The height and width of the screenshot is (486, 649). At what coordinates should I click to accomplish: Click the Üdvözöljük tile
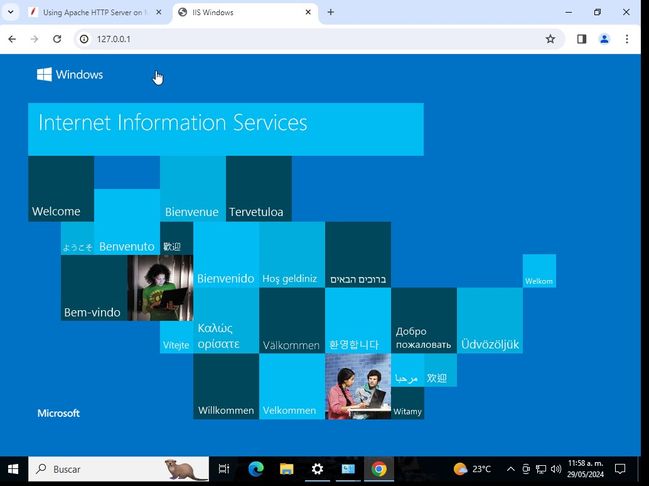(x=490, y=320)
